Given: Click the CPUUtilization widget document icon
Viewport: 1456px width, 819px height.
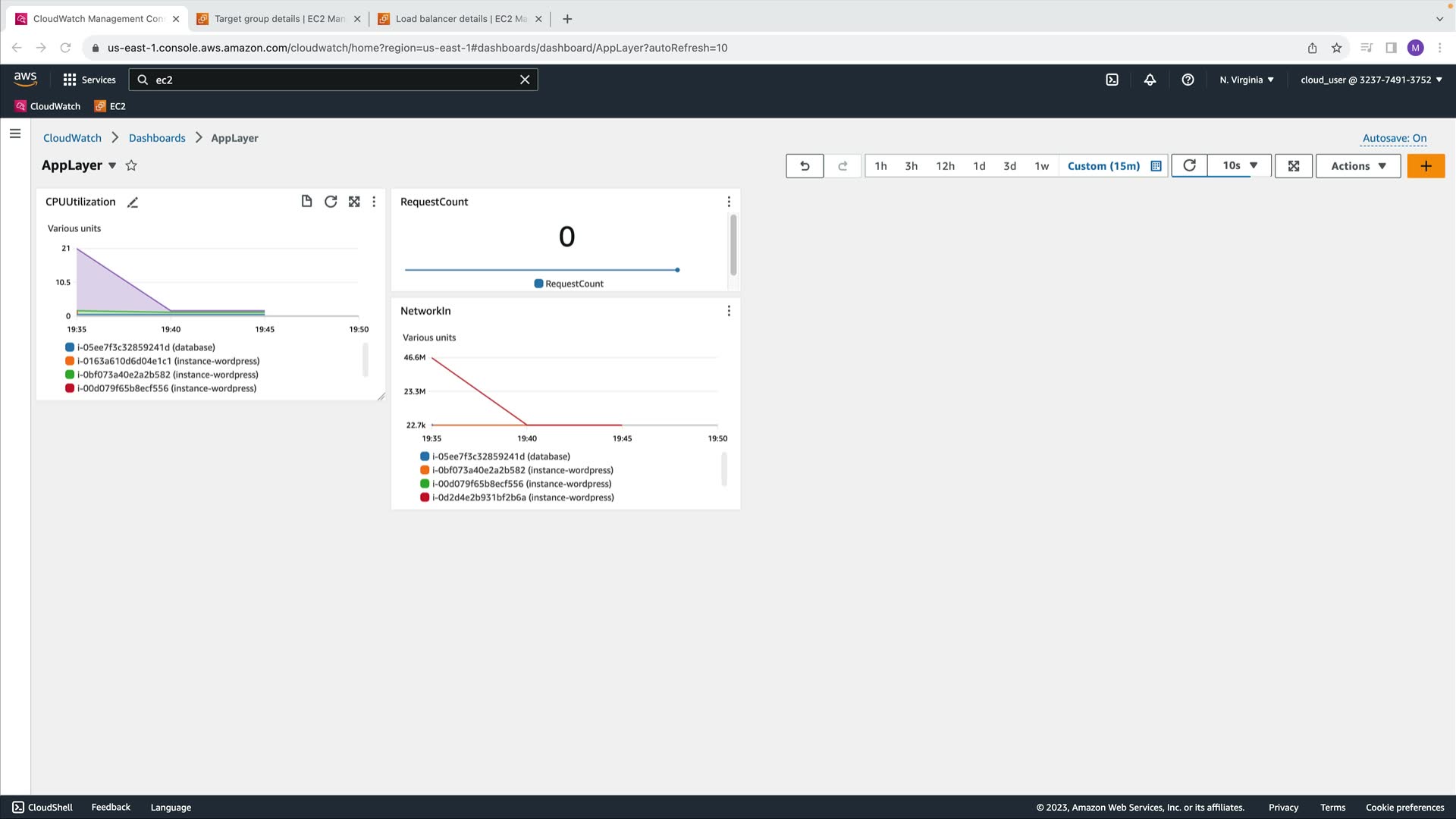Looking at the screenshot, I should pos(306,202).
